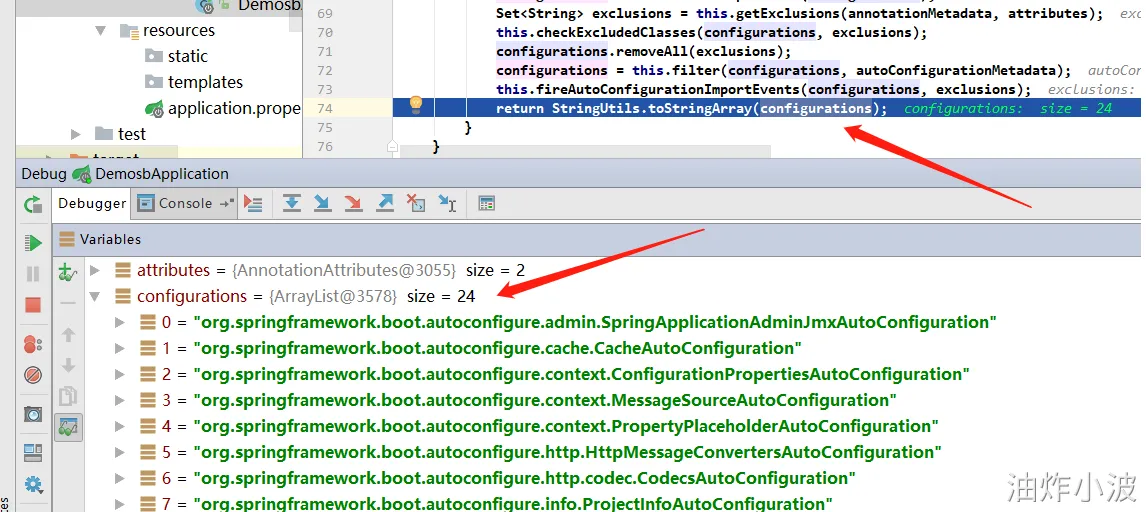Click Step Over icon
The width and height of the screenshot is (1146, 512).
point(292,204)
